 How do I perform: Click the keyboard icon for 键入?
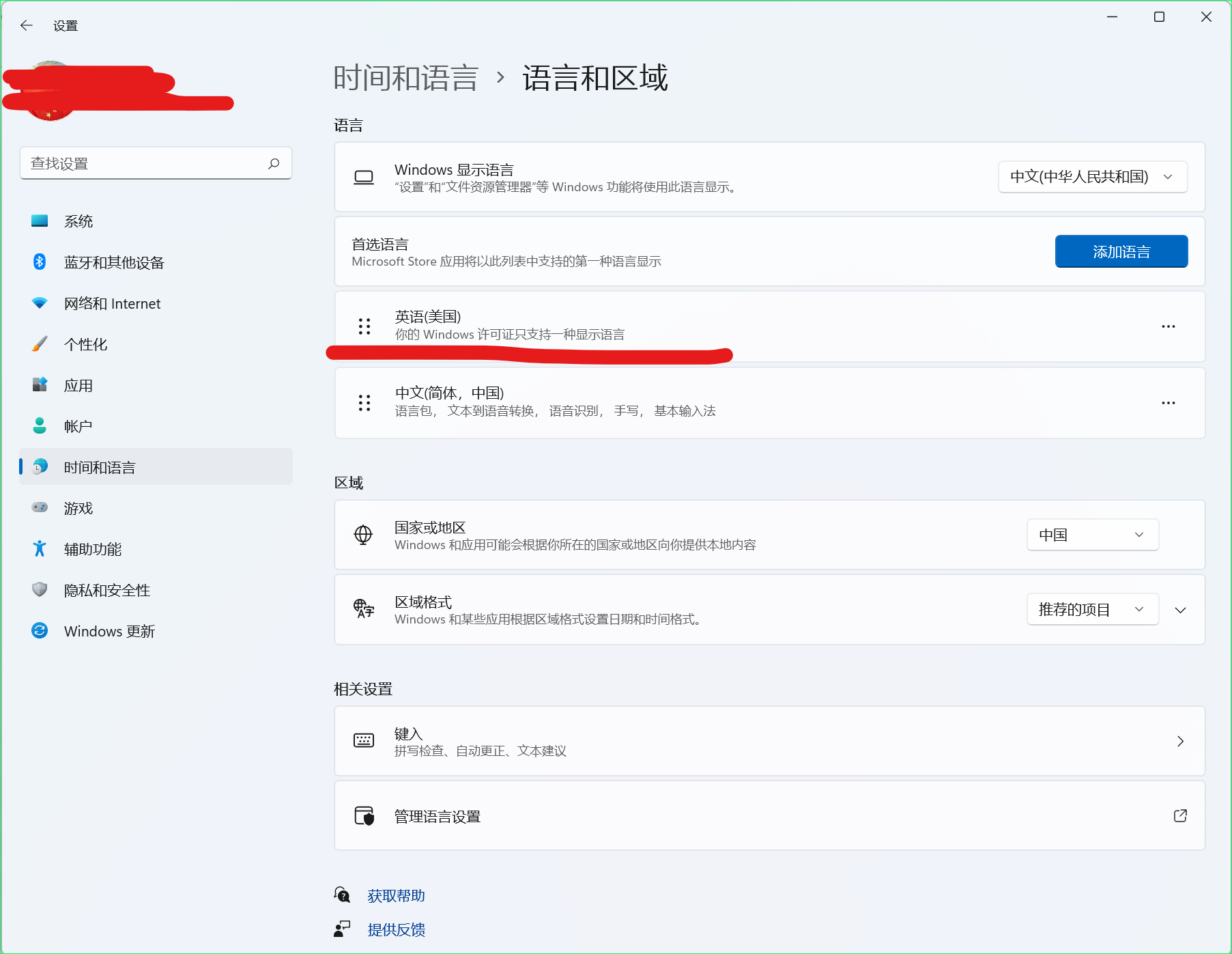coord(364,740)
